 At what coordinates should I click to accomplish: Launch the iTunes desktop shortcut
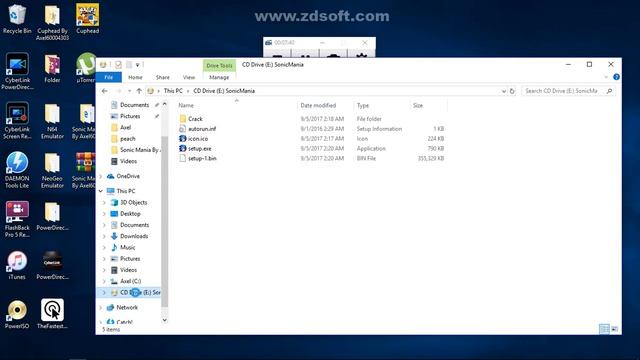(x=17, y=265)
